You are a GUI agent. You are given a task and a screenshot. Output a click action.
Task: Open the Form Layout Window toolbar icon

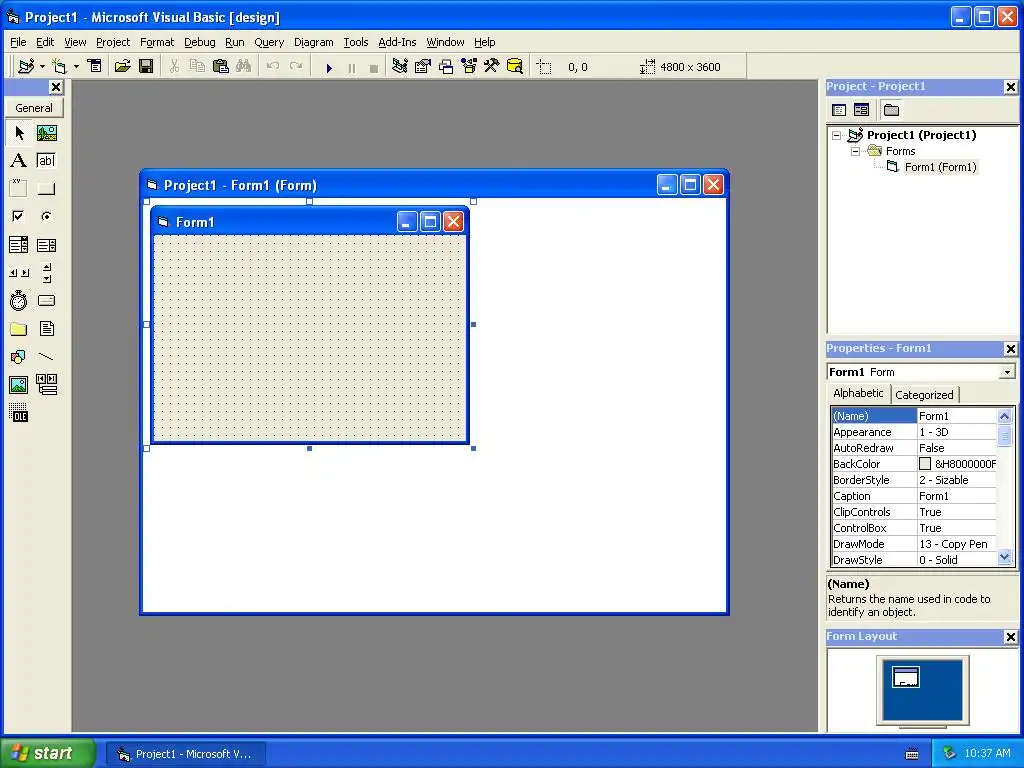pyautogui.click(x=446, y=66)
